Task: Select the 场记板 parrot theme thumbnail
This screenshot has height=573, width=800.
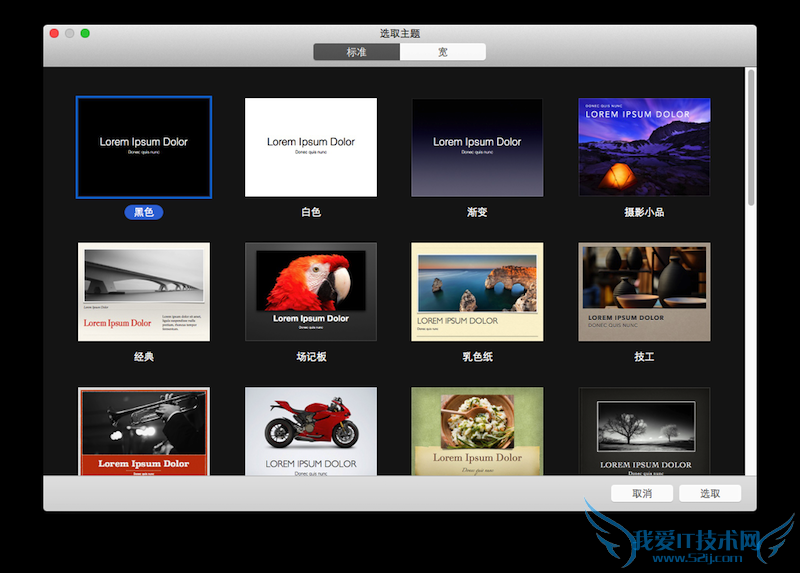Action: (x=311, y=292)
